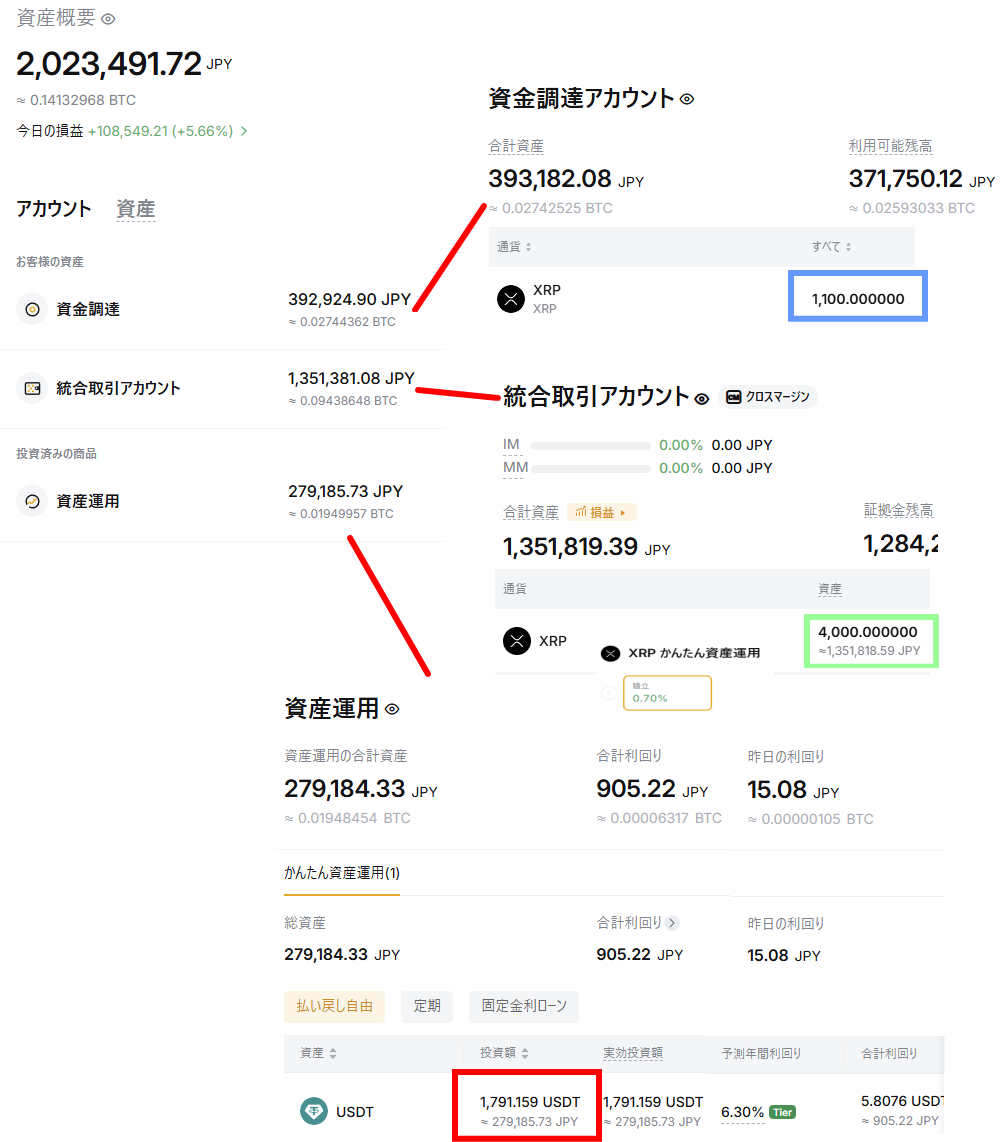This screenshot has height=1142, width=1006.
Task: Click the XRP coin icon in 統合取引アカウント table
Action: pyautogui.click(x=517, y=641)
